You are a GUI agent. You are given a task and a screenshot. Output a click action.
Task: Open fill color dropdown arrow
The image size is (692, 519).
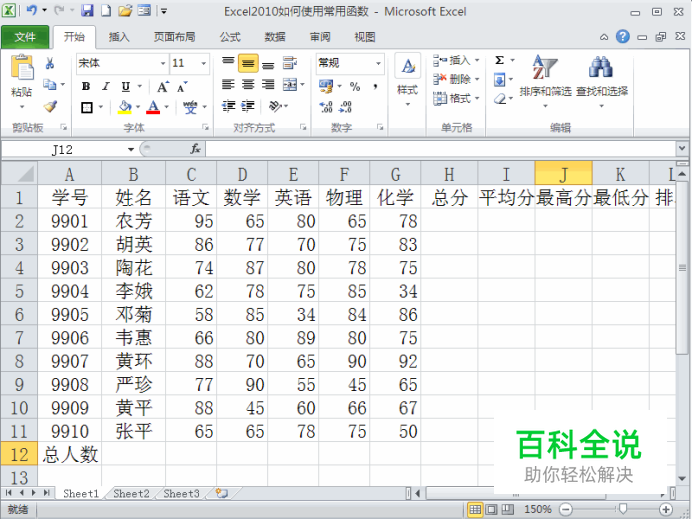pyautogui.click(x=138, y=107)
